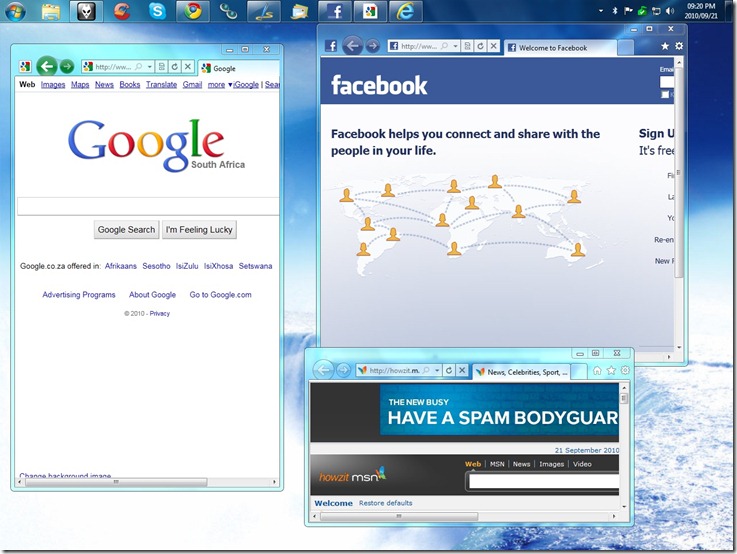This screenshot has height=554, width=737.
Task: Refresh the page in the Google window
Action: [174, 67]
